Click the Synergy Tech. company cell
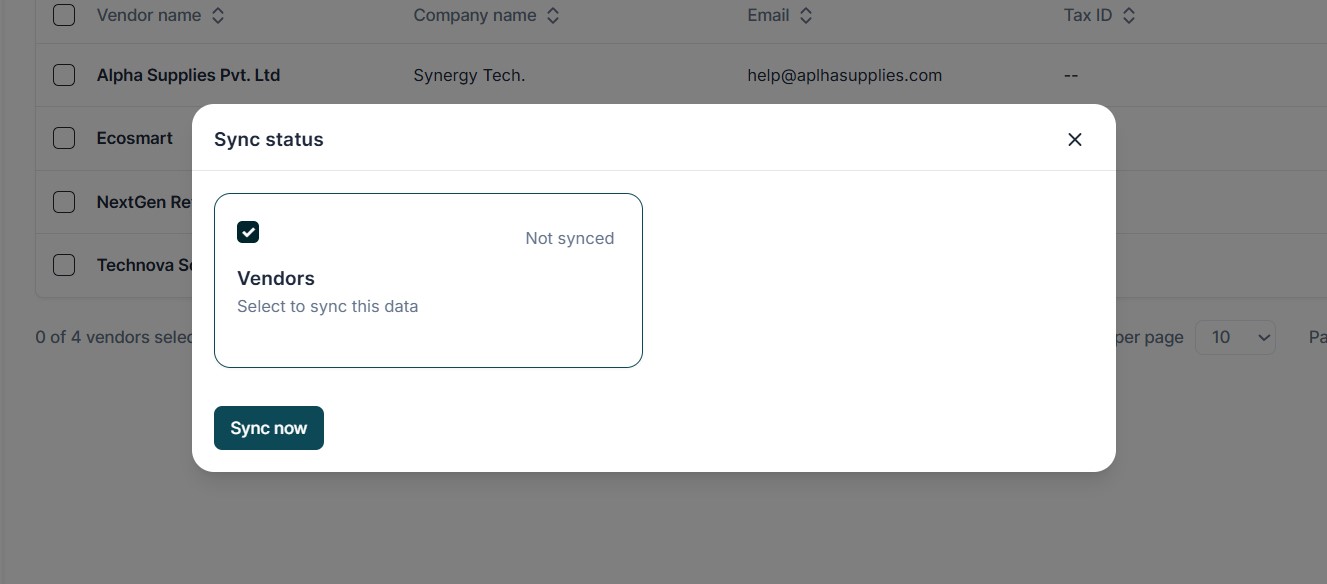The height and width of the screenshot is (584, 1327). pyautogui.click(x=469, y=75)
